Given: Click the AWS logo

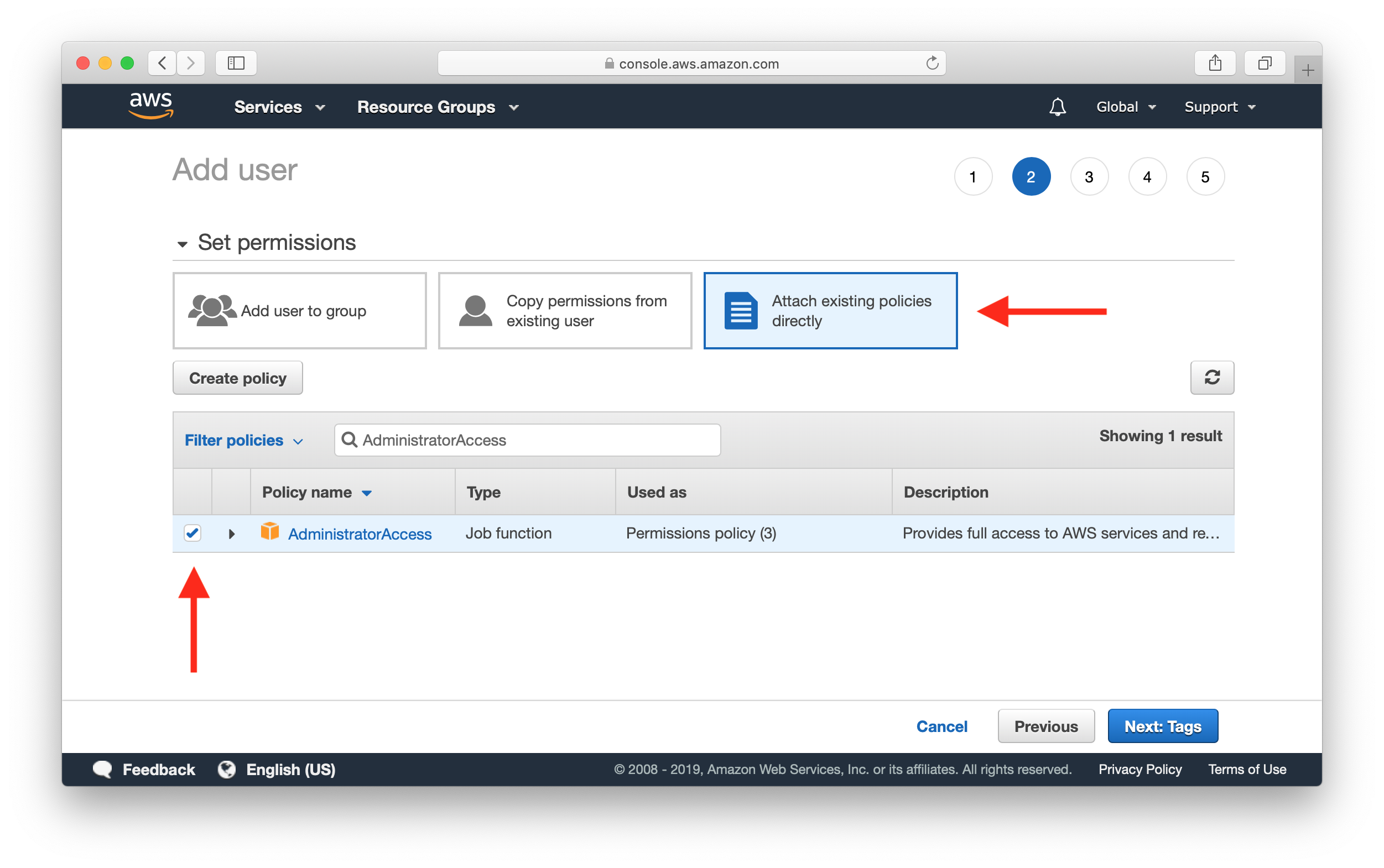Looking at the screenshot, I should [x=151, y=106].
